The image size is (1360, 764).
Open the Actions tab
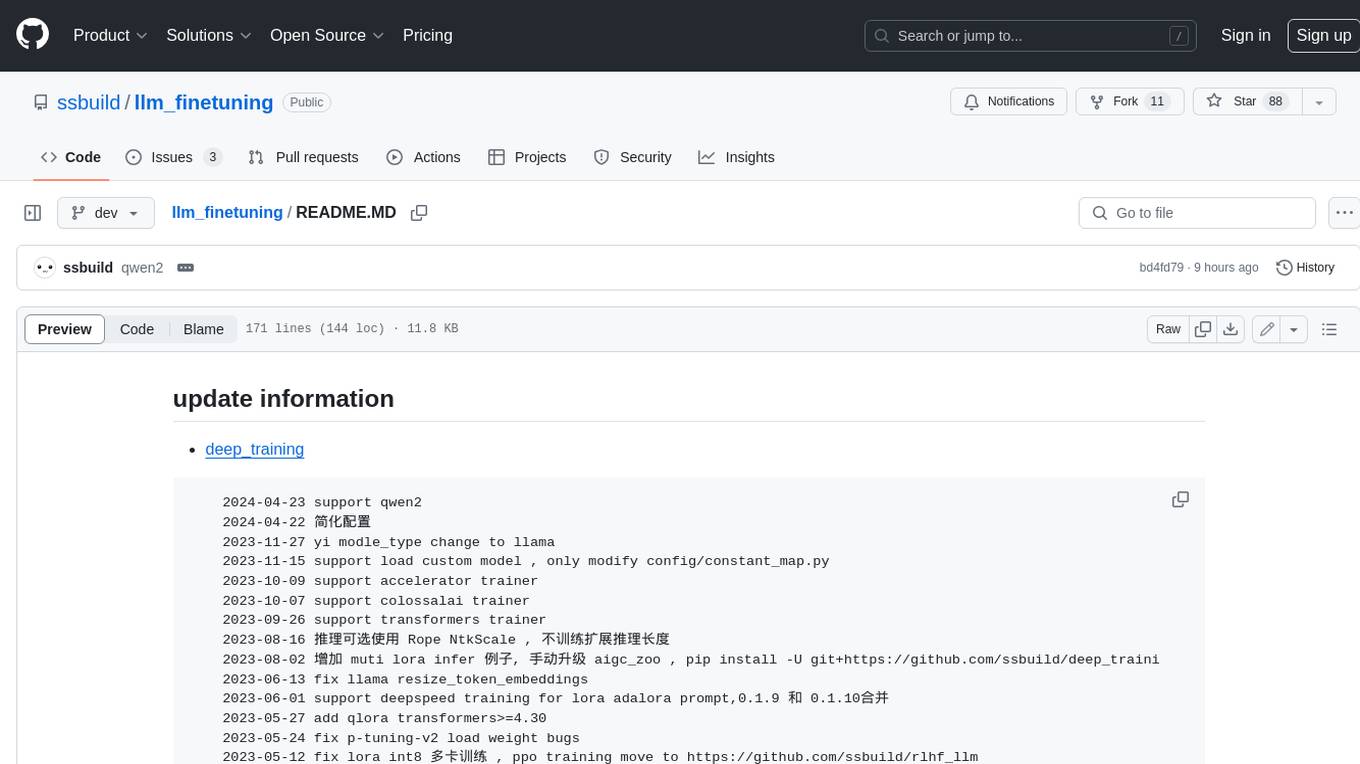point(423,157)
